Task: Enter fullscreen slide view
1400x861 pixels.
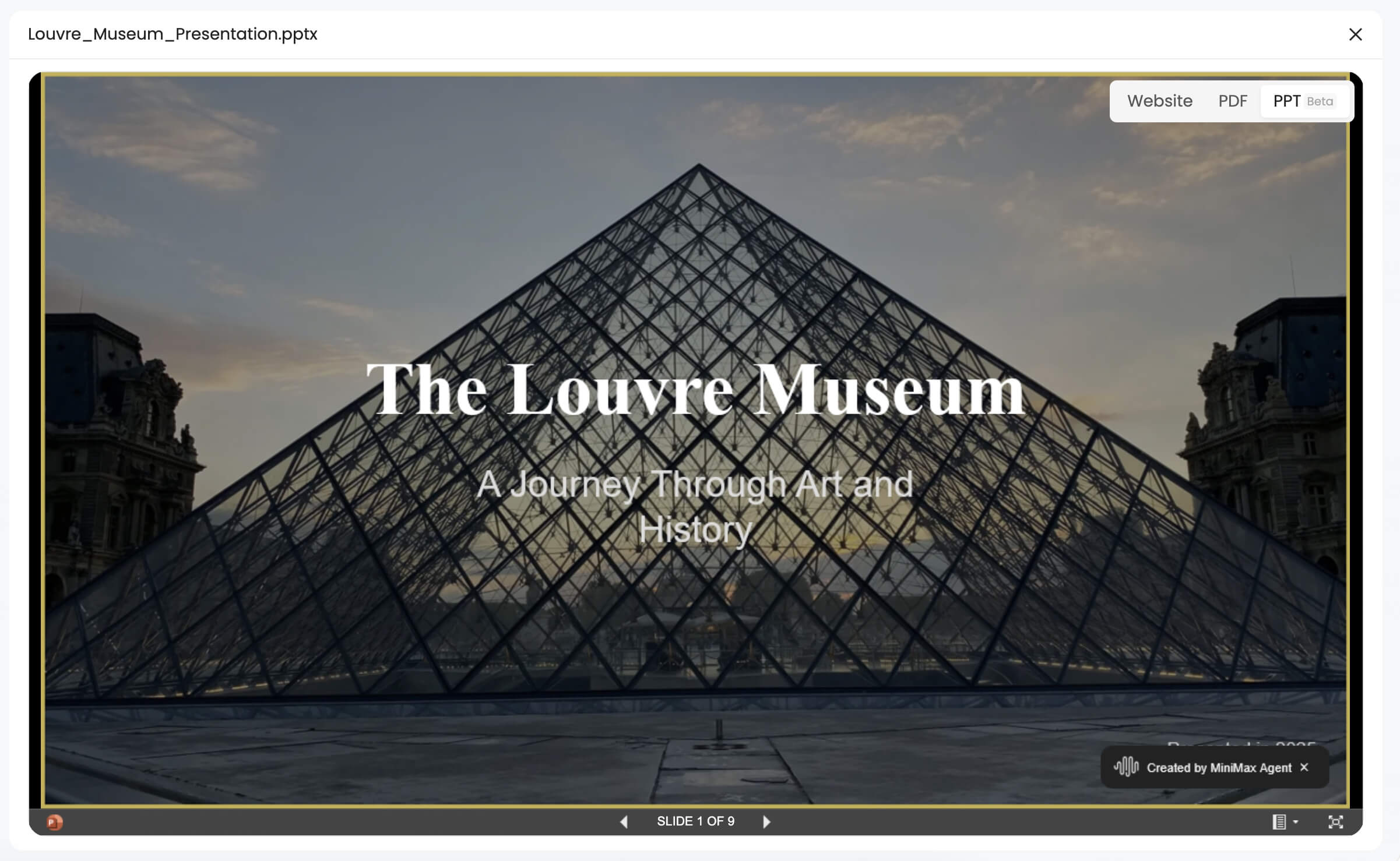Action: (x=1335, y=822)
